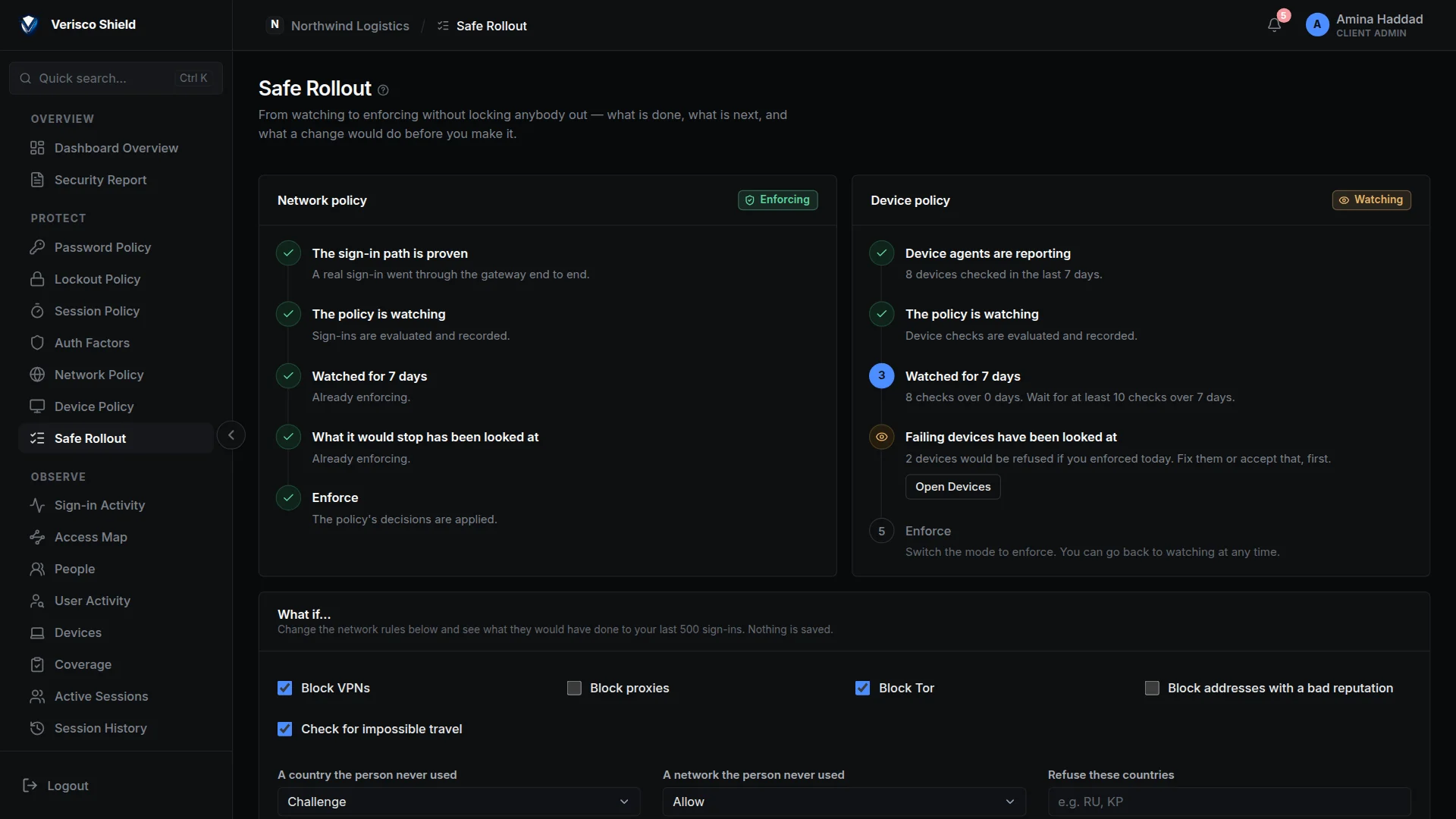Open the notifications bell

tap(1274, 25)
